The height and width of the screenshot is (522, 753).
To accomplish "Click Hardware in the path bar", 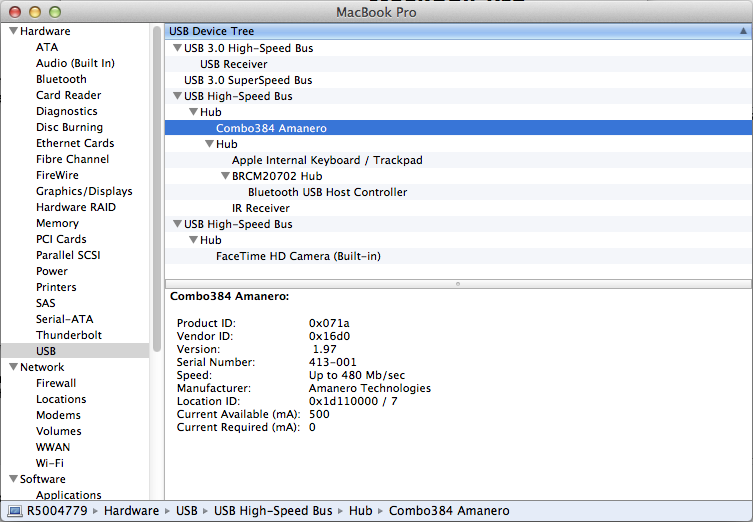I will pyautogui.click(x=131, y=510).
